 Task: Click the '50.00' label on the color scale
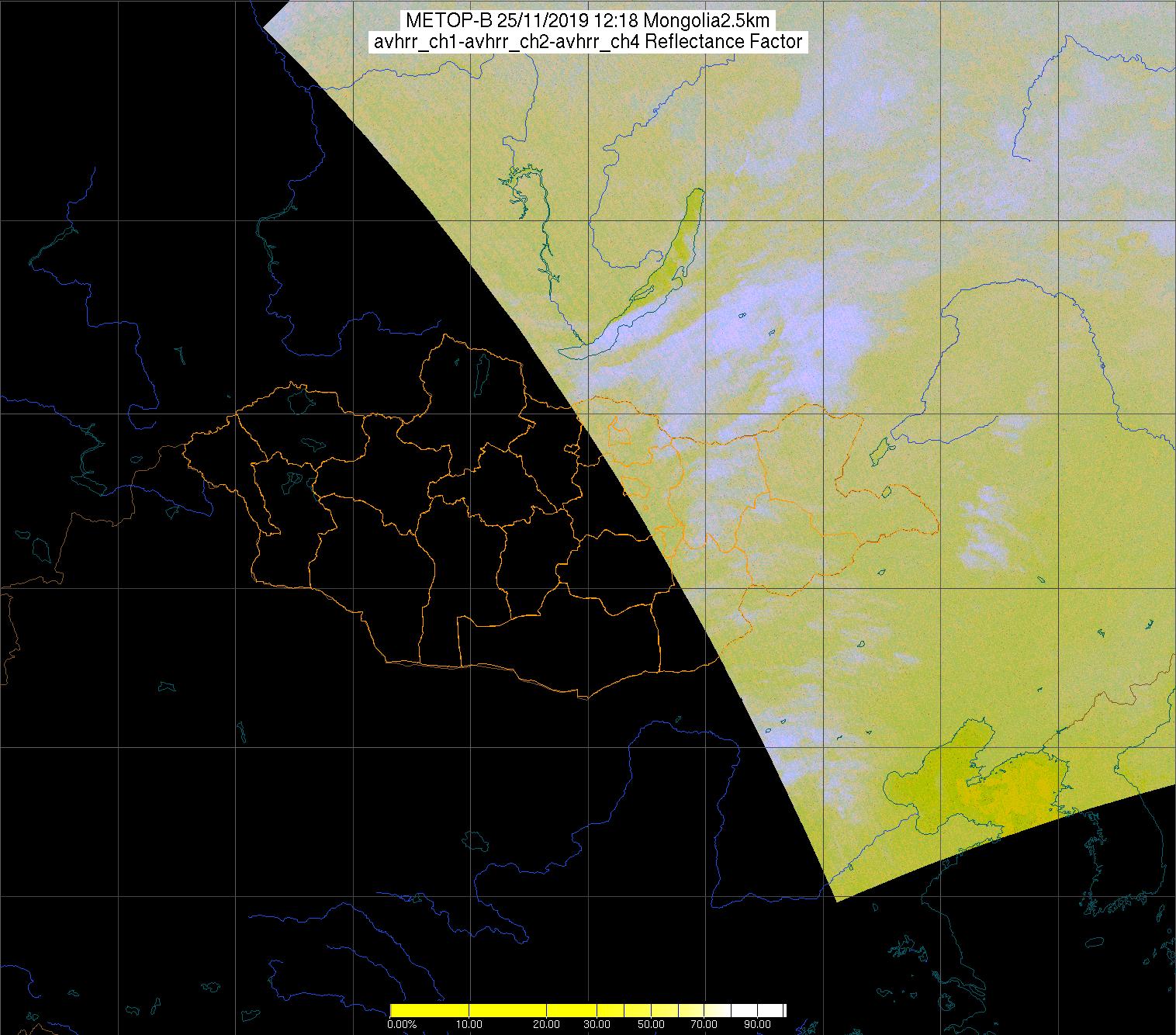(651, 1024)
